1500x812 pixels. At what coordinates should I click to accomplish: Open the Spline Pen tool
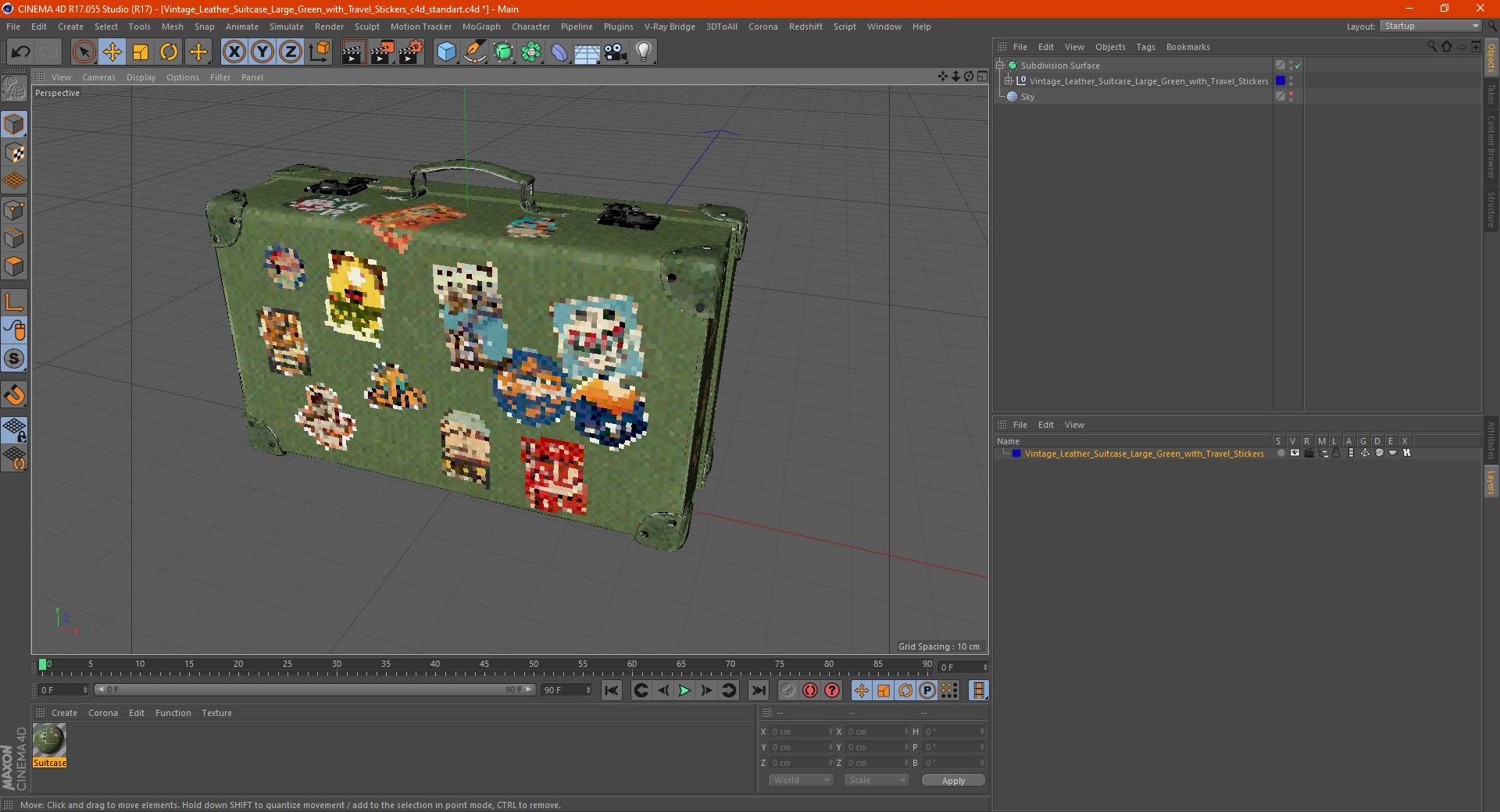pos(474,52)
